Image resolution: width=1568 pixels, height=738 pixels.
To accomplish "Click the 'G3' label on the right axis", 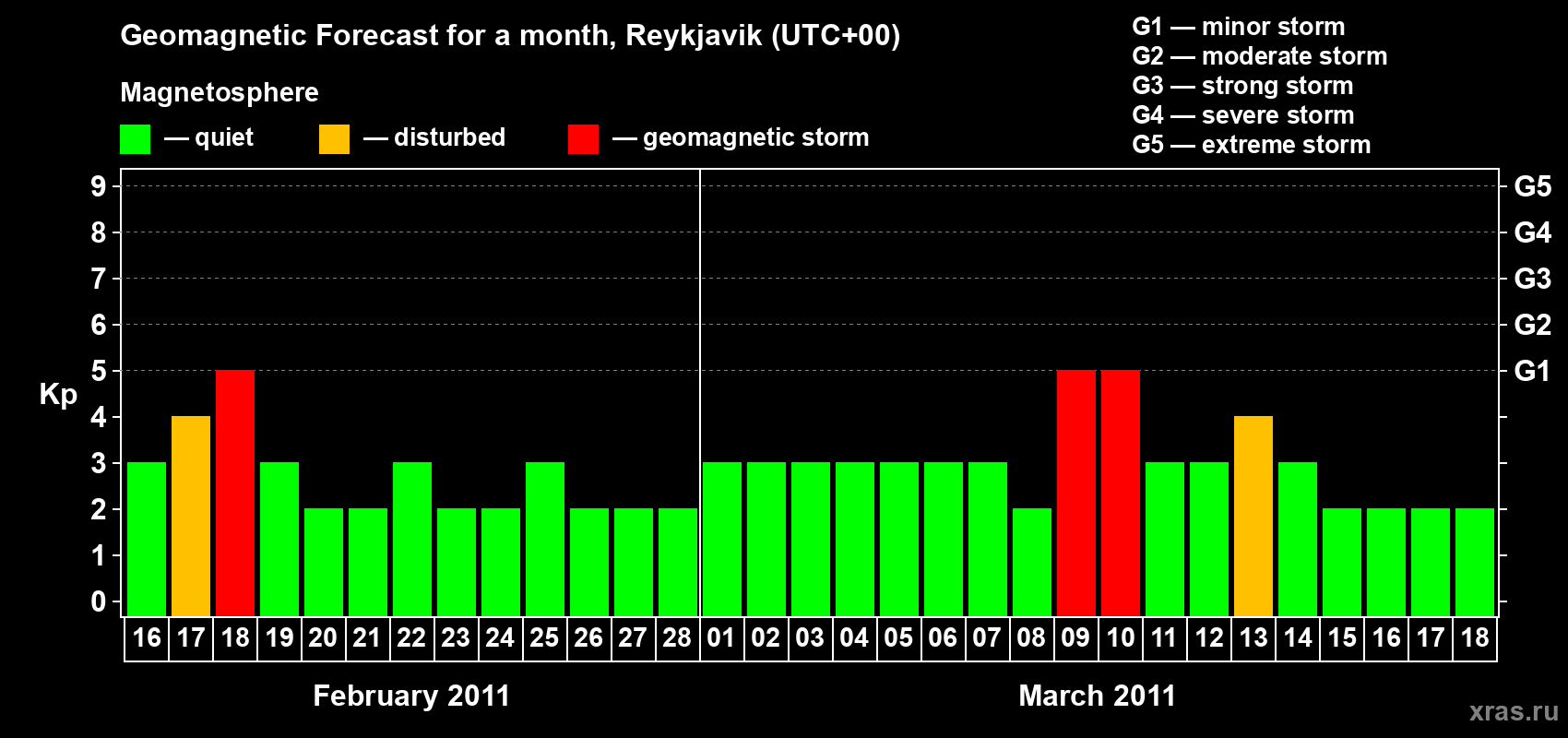I will click(1533, 279).
